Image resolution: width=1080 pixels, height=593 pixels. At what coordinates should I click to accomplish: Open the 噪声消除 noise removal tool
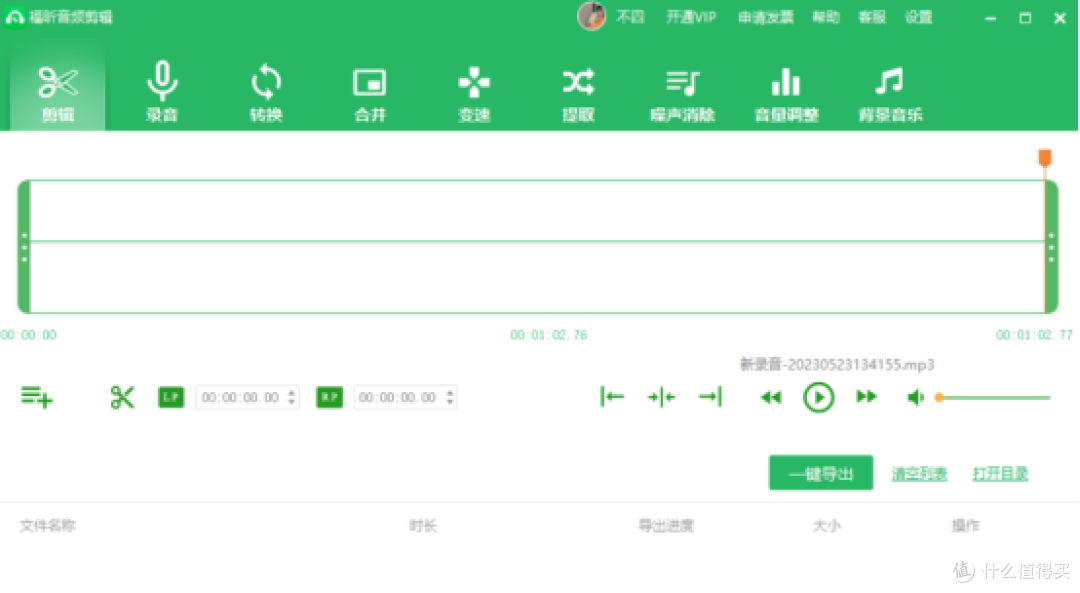[x=683, y=94]
